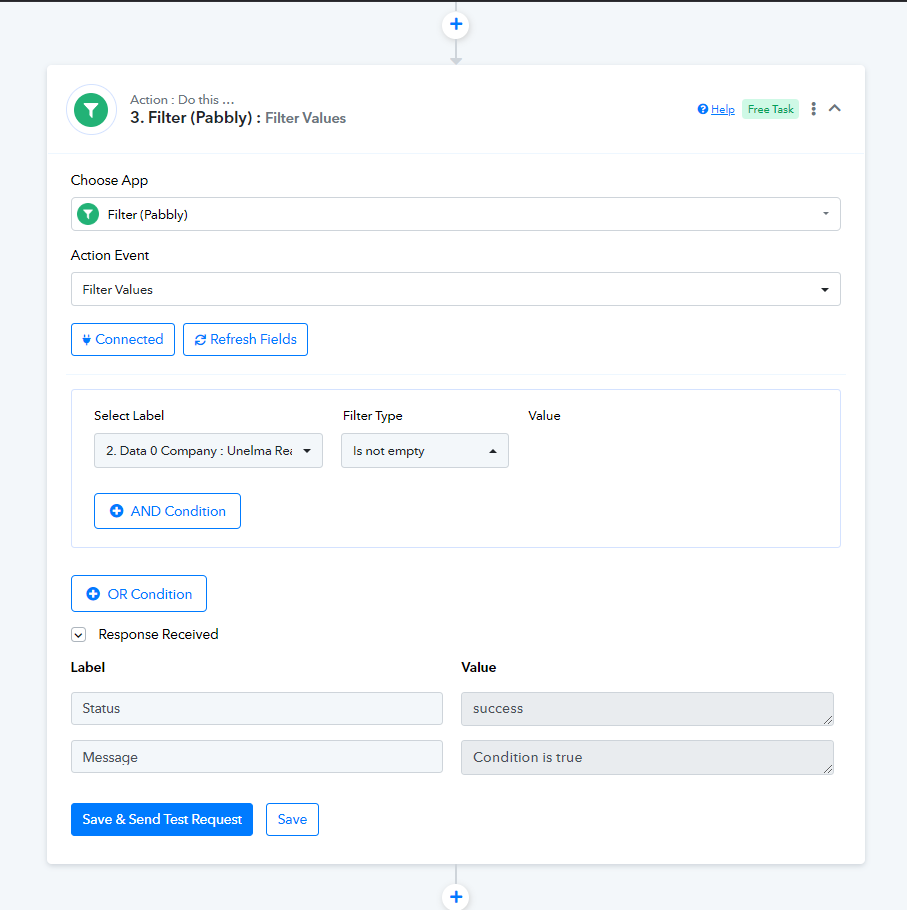Image resolution: width=907 pixels, height=910 pixels.
Task: Click the Free Task badge
Action: coord(770,109)
